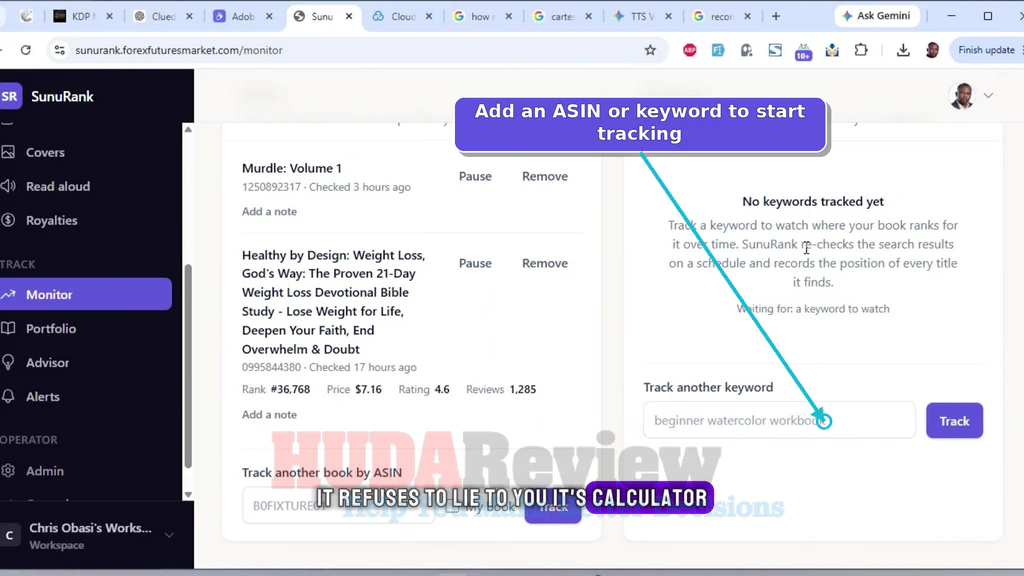This screenshot has height=576, width=1024.
Task: Reload the page with the refresh icon
Action: [25, 50]
